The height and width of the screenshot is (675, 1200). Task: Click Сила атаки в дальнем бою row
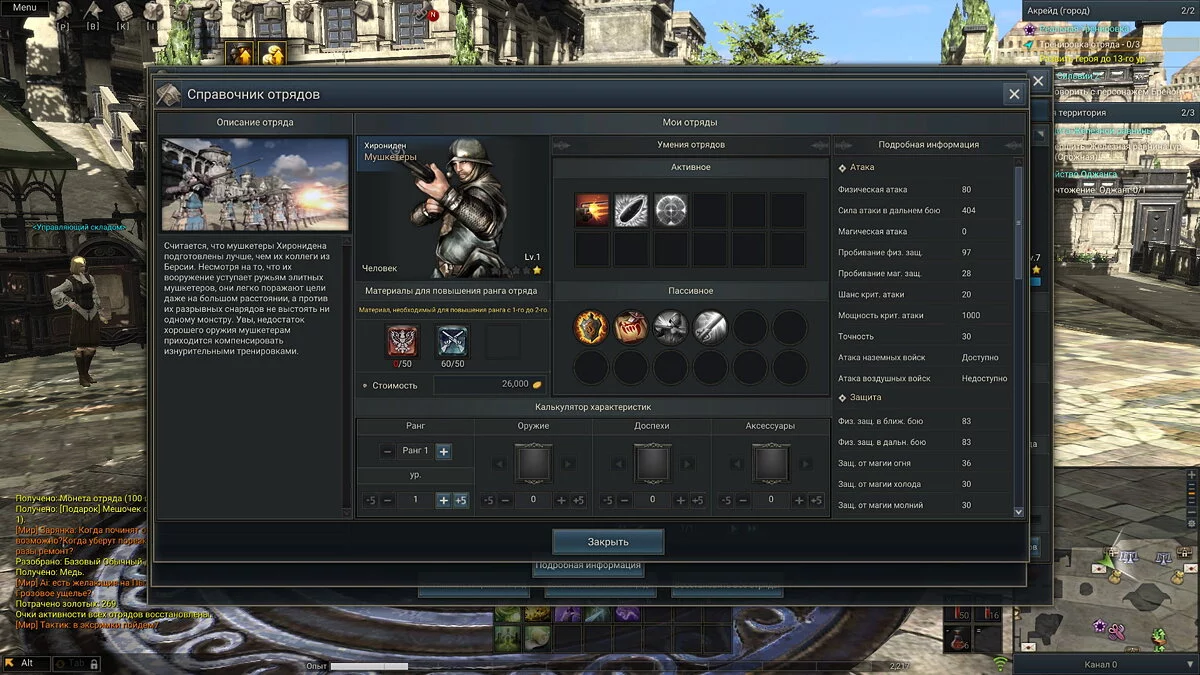pyautogui.click(x=923, y=210)
